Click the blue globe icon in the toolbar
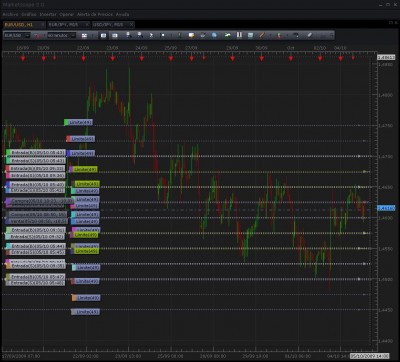The image size is (400, 362). tap(214, 35)
